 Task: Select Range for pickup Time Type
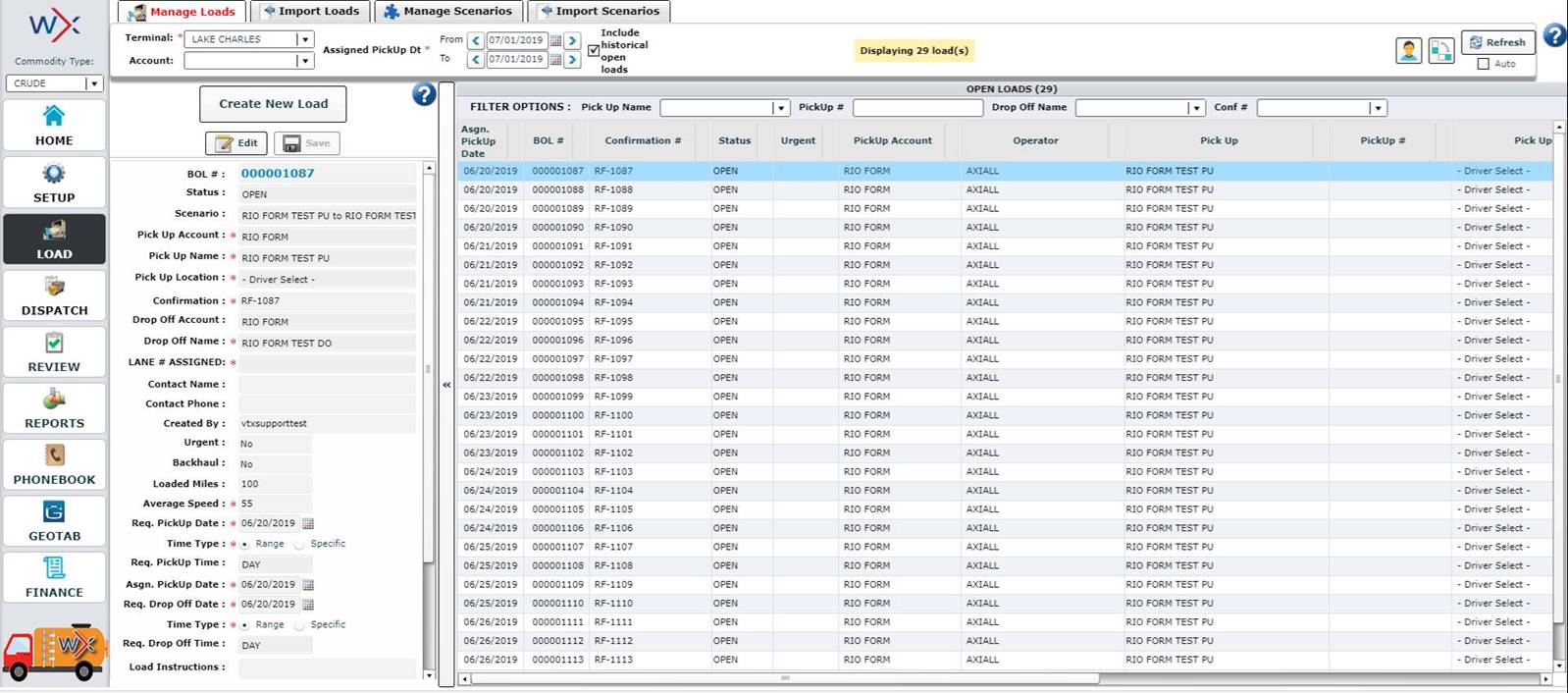pos(245,544)
